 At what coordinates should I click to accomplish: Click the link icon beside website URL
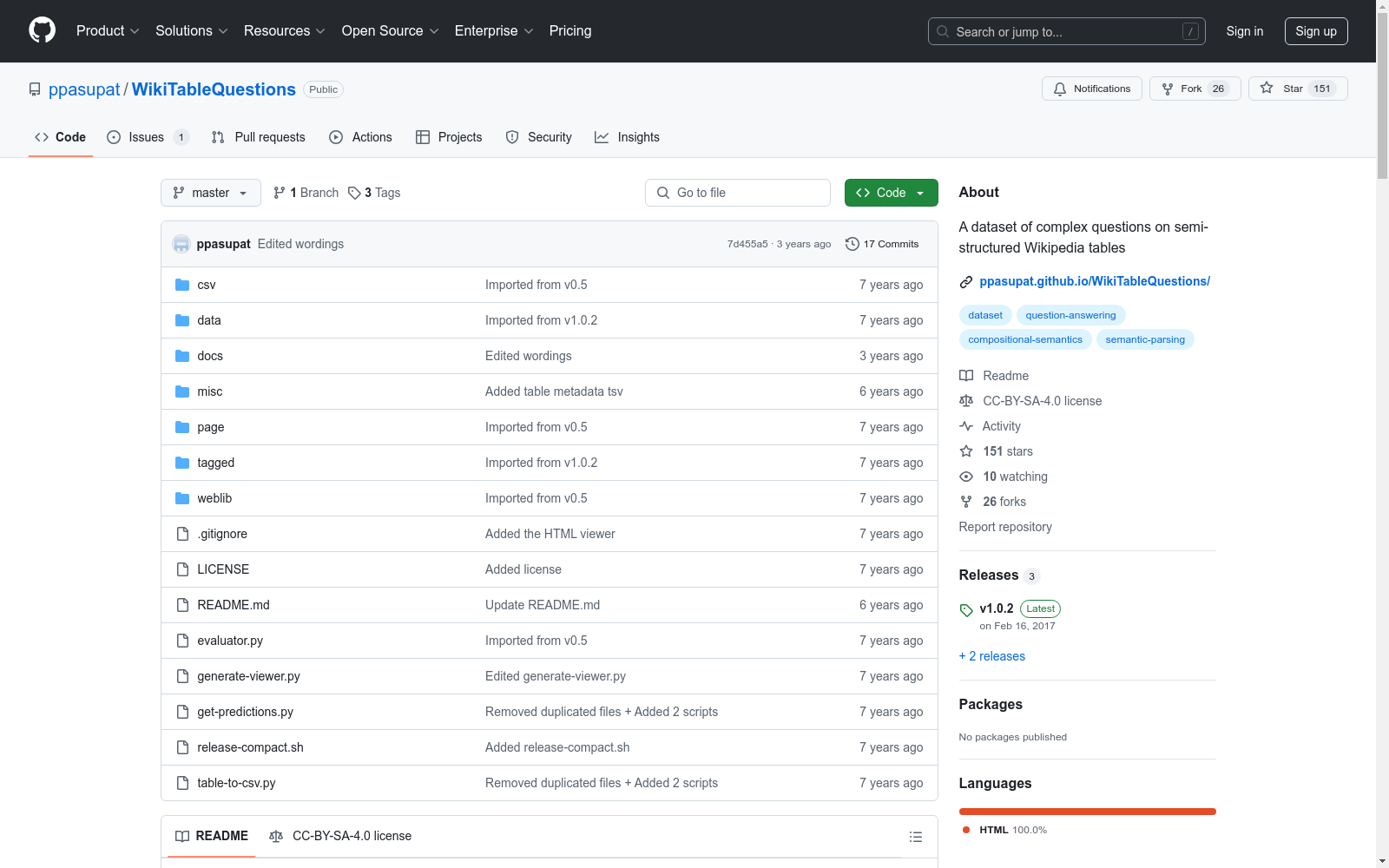pos(966,282)
